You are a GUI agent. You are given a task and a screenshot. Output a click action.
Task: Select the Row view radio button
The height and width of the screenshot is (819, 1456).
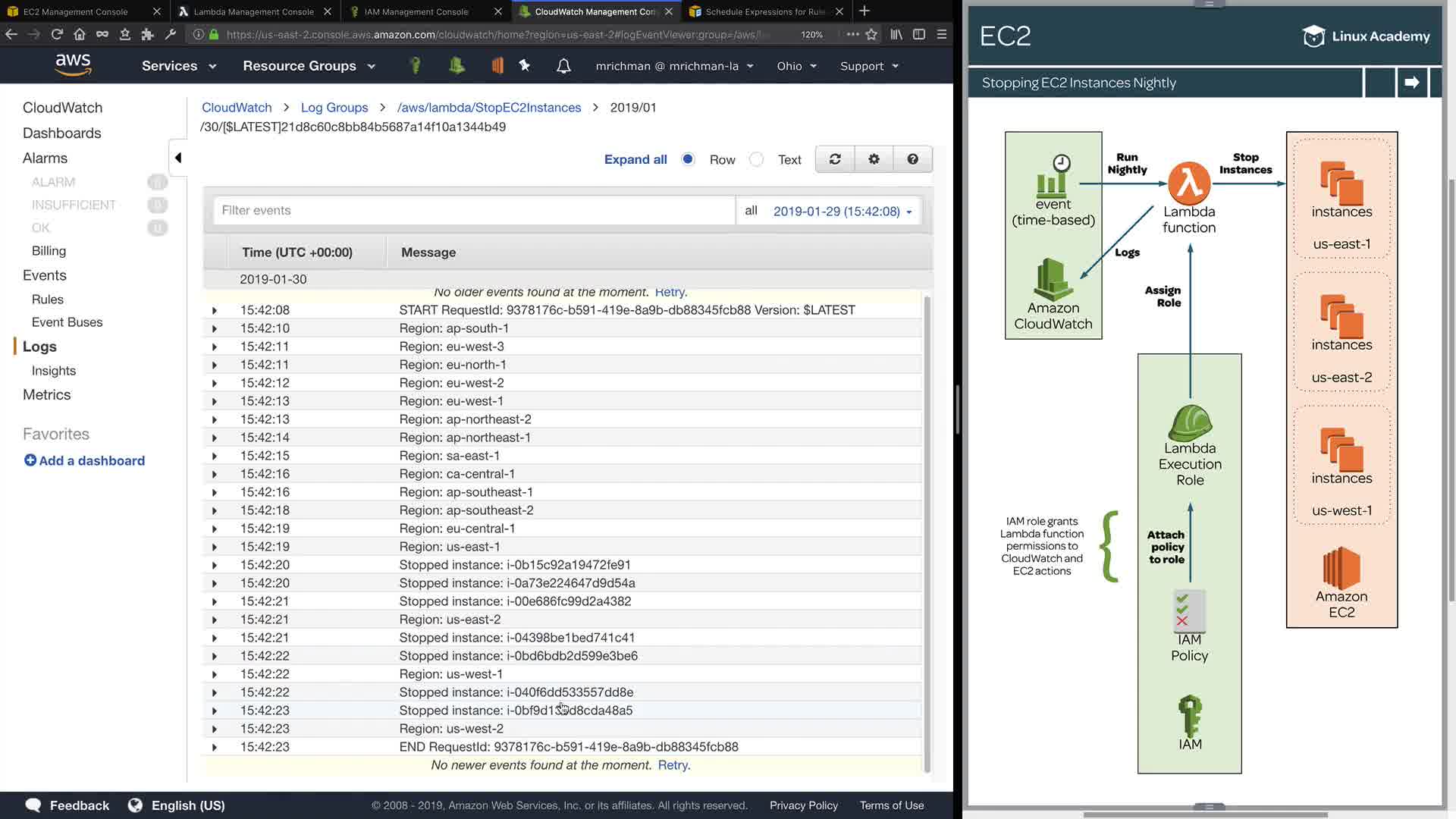(x=688, y=159)
